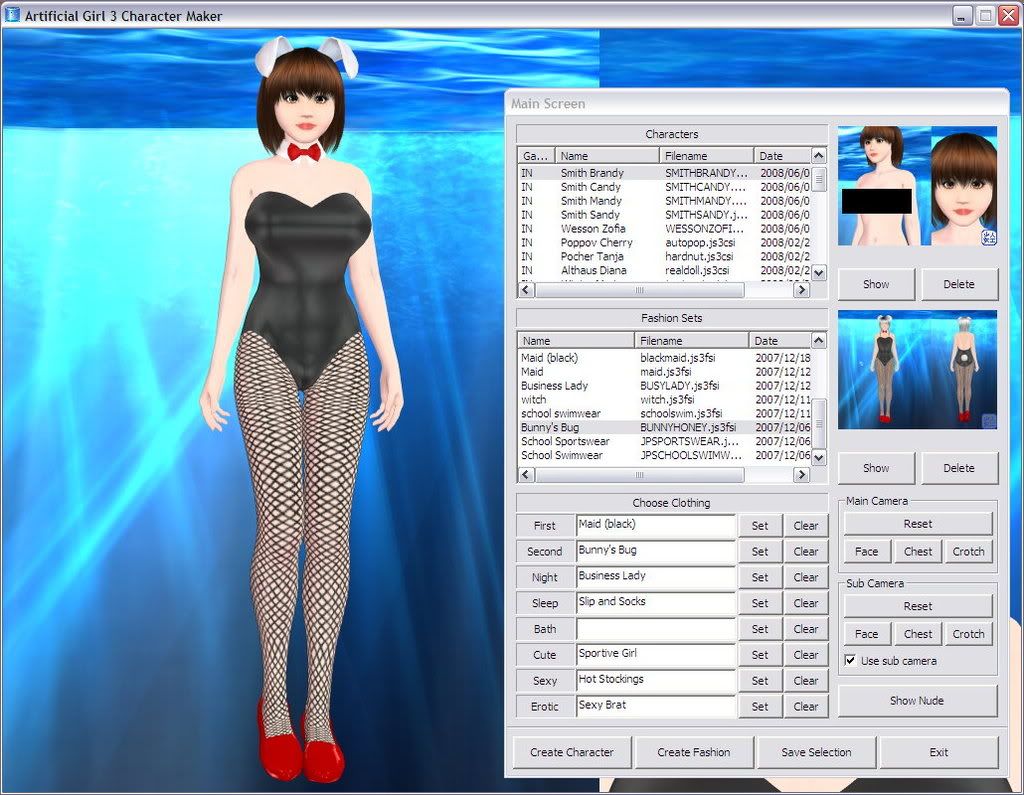The image size is (1024, 795).
Task: Sort Fashion Sets by Filename column header
Action: tap(691, 340)
